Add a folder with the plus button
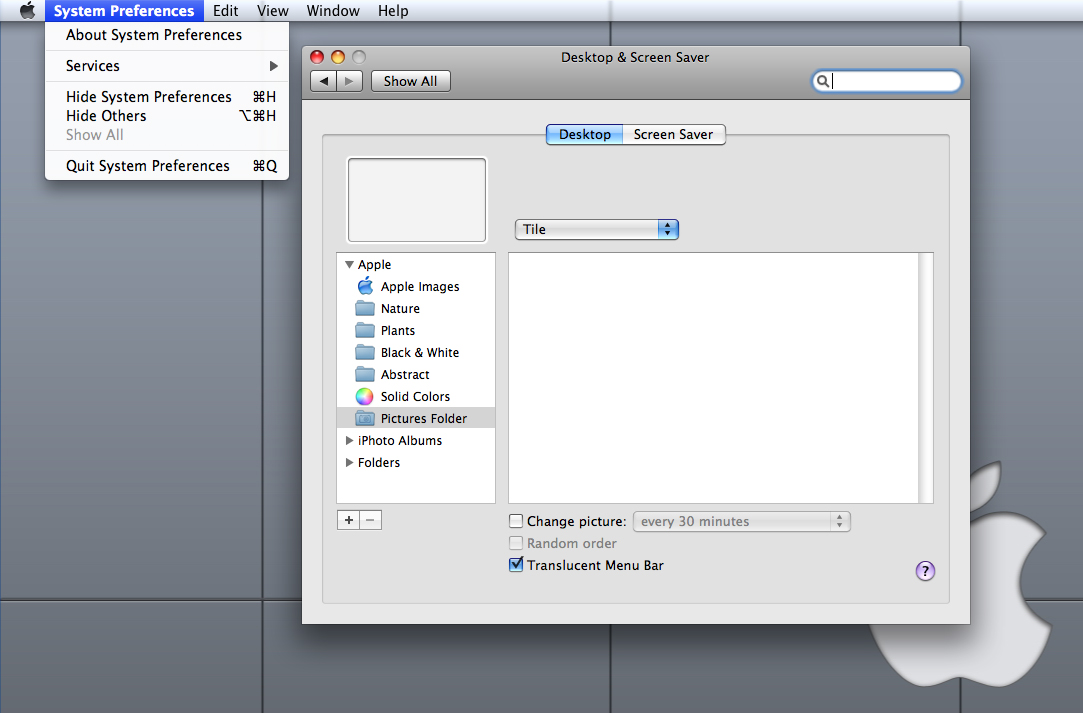This screenshot has height=713, width=1083. point(349,520)
